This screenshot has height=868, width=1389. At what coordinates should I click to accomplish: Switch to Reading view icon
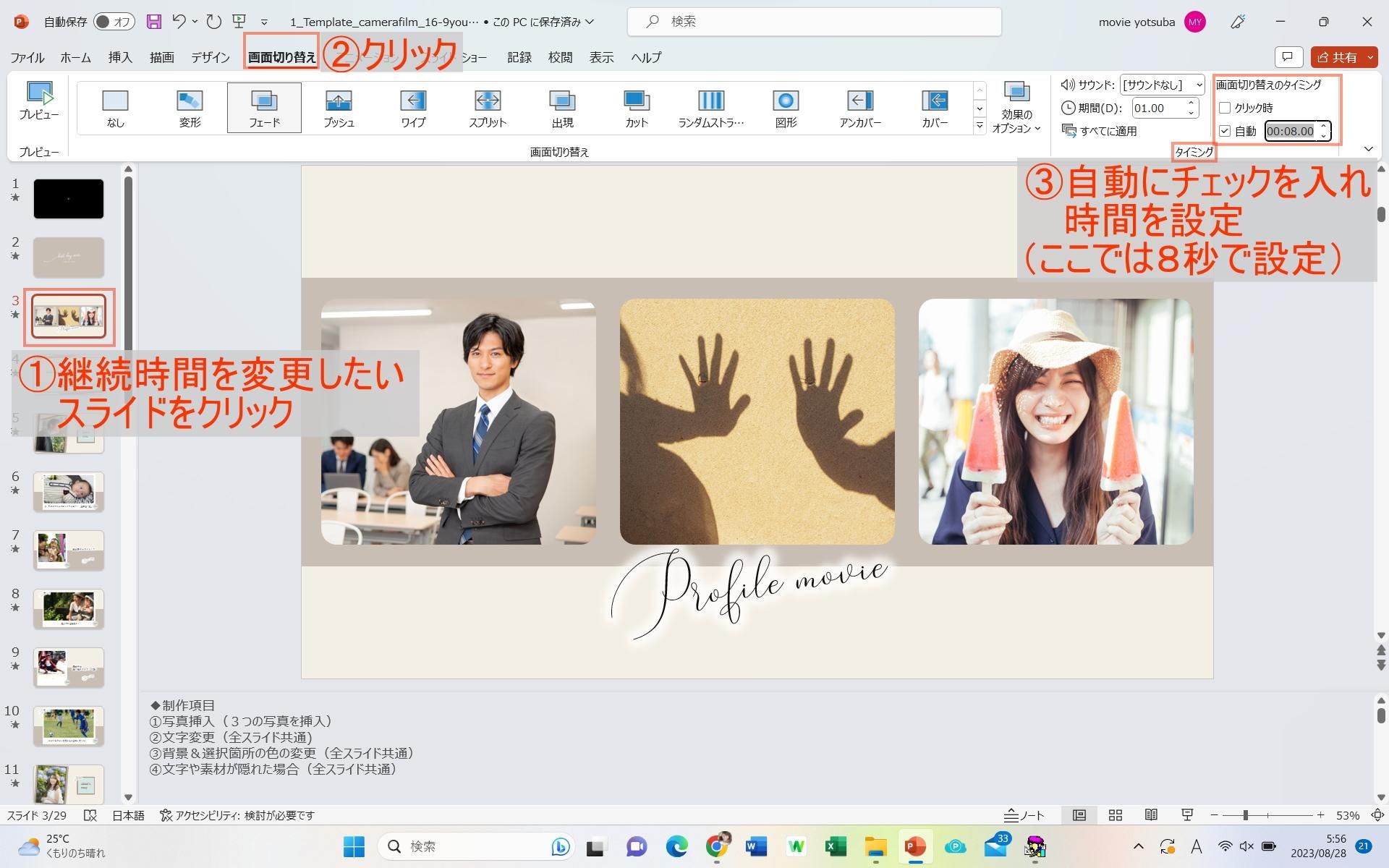coord(1151,815)
